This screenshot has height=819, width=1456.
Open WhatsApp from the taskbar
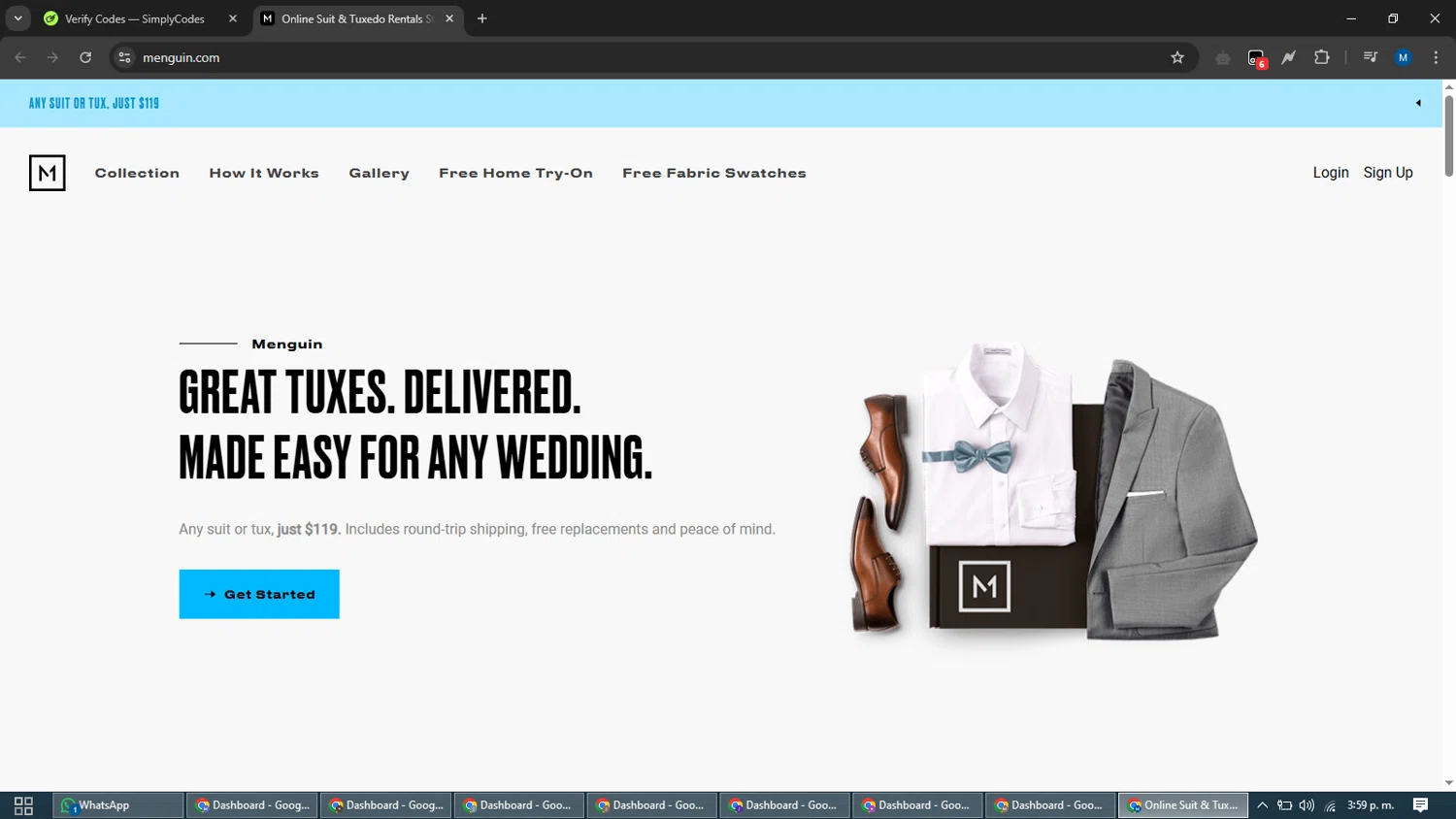pyautogui.click(x=117, y=805)
